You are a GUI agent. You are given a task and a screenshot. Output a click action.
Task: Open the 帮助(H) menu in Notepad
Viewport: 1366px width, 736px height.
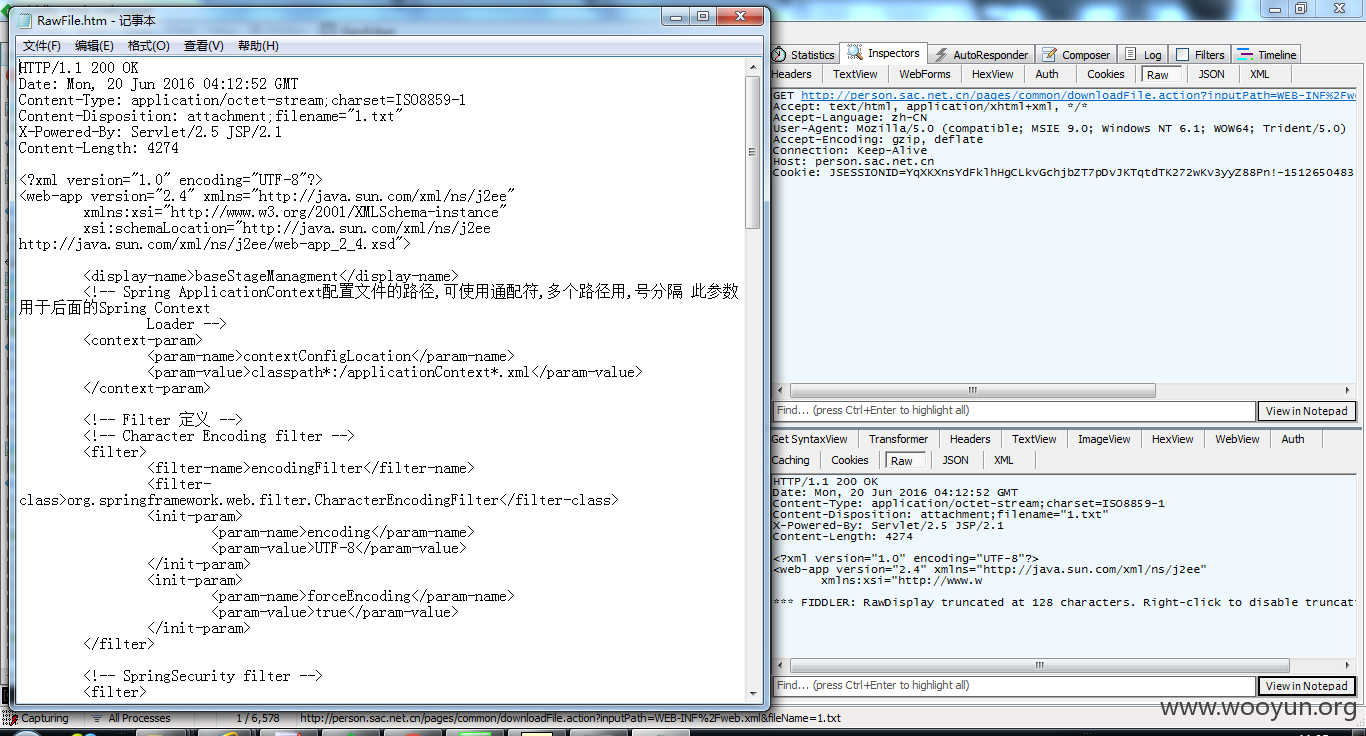point(258,46)
